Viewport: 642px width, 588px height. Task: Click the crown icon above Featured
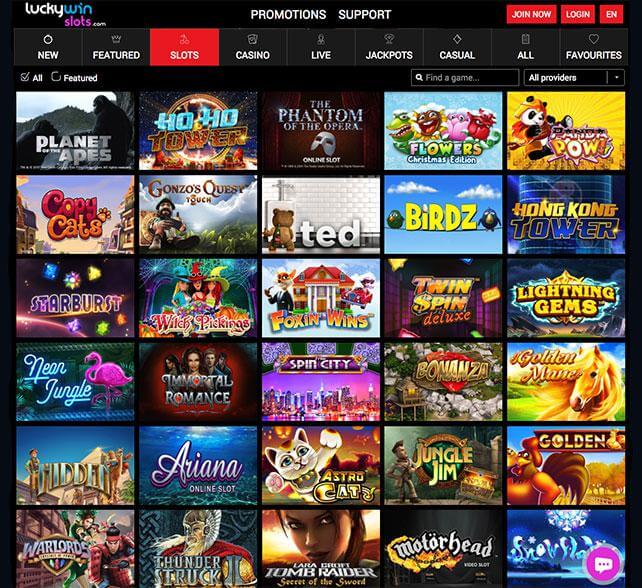pyautogui.click(x=116, y=39)
